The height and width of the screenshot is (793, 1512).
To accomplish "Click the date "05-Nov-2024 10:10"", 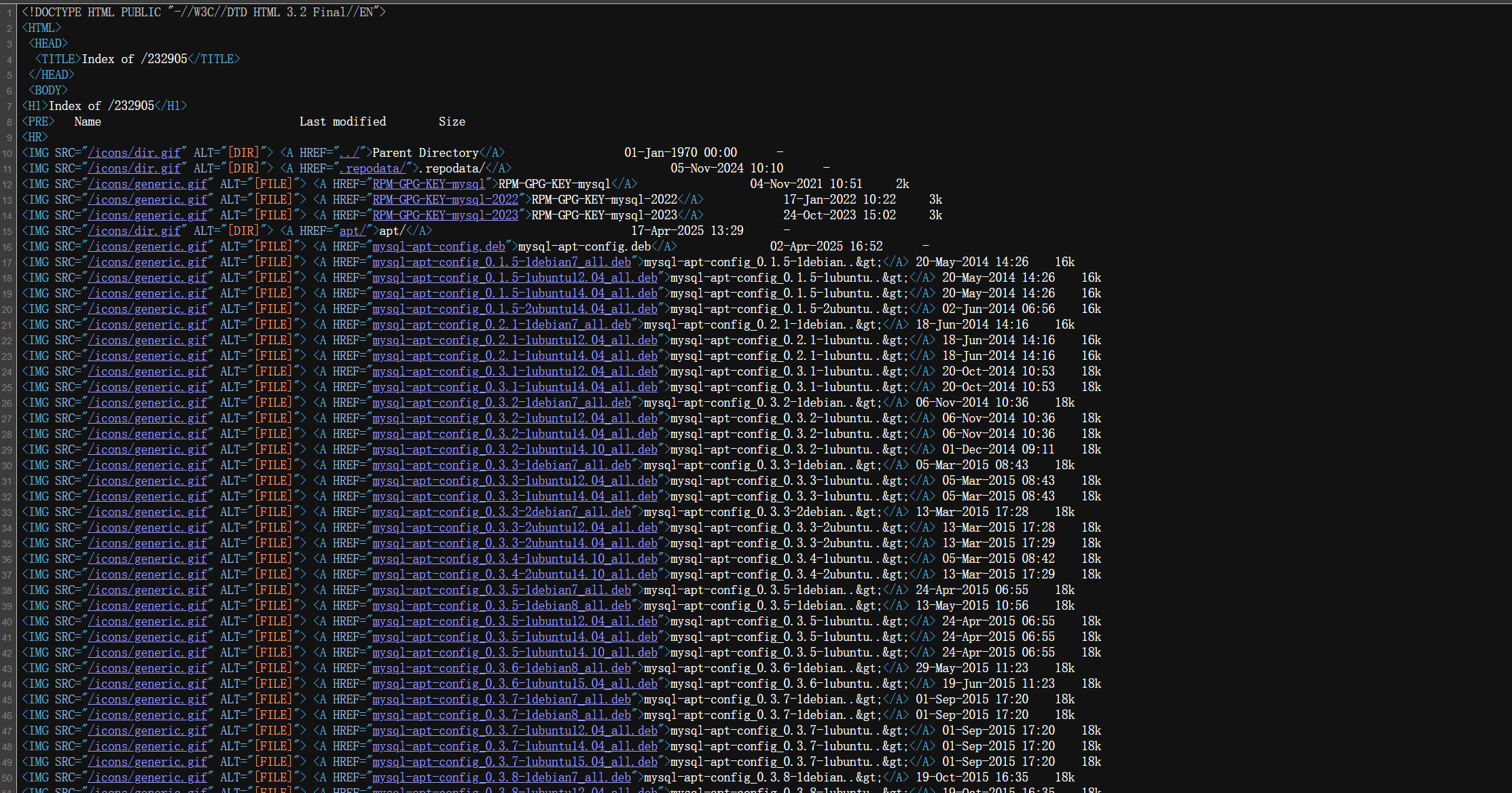I will click(x=727, y=168).
